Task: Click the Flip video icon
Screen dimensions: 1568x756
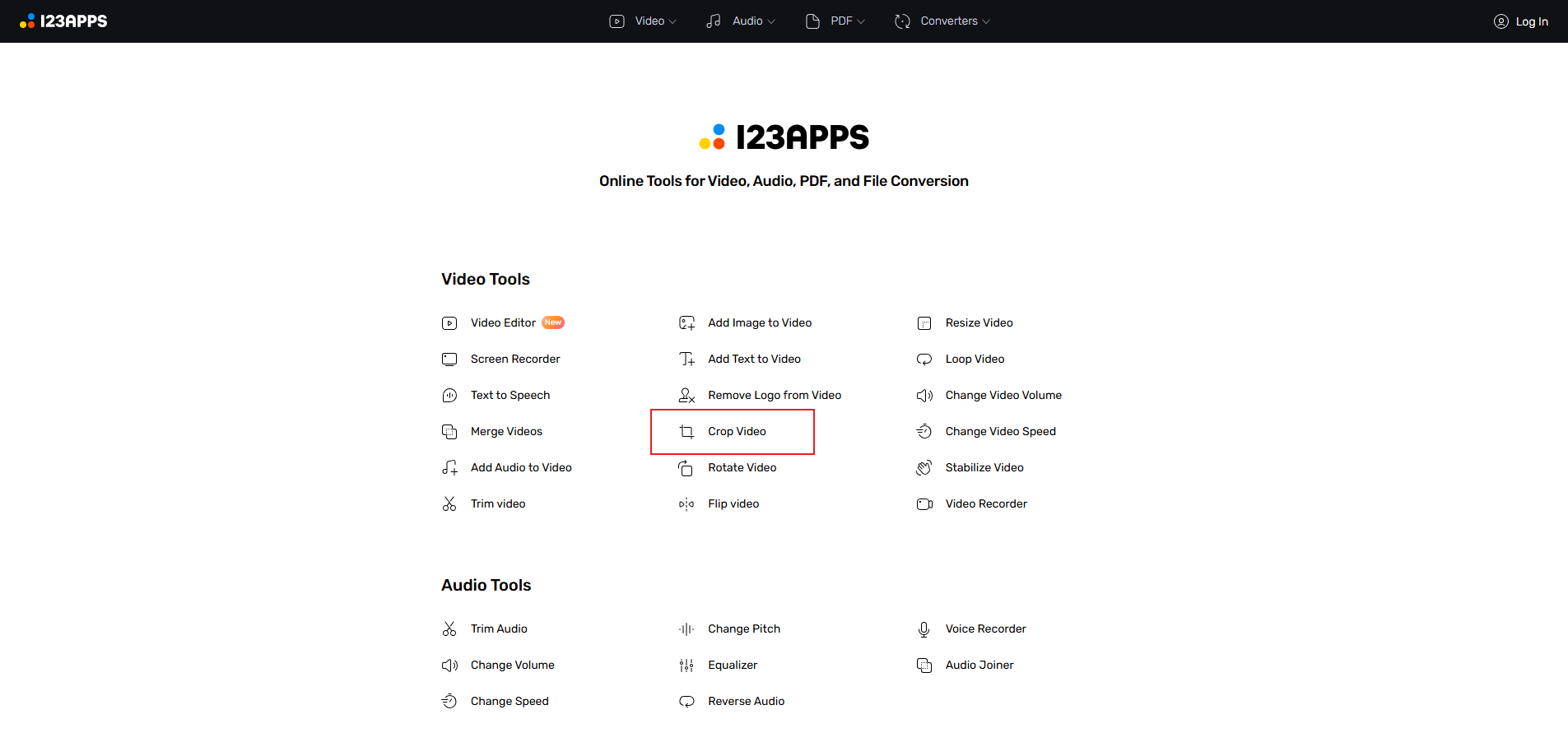Action: (x=686, y=504)
